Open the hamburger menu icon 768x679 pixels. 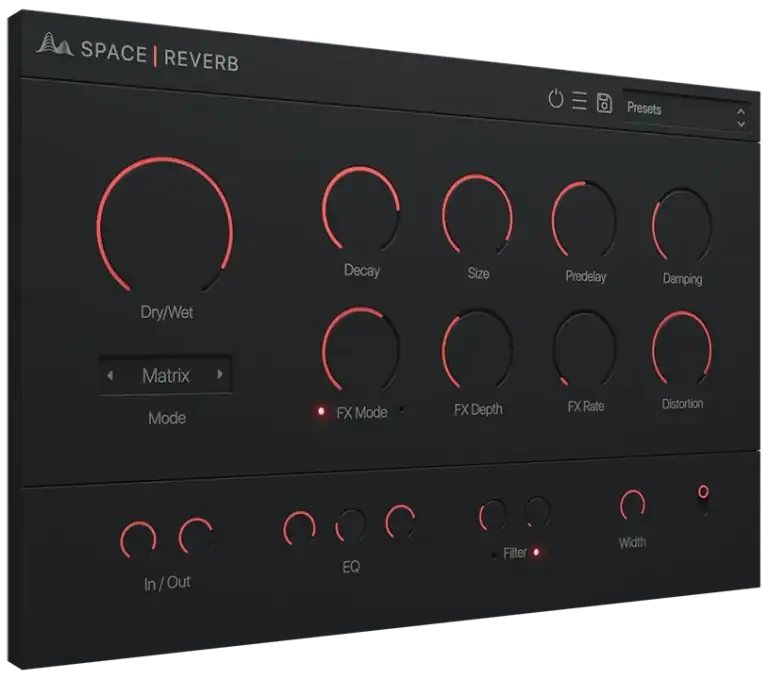[x=579, y=101]
